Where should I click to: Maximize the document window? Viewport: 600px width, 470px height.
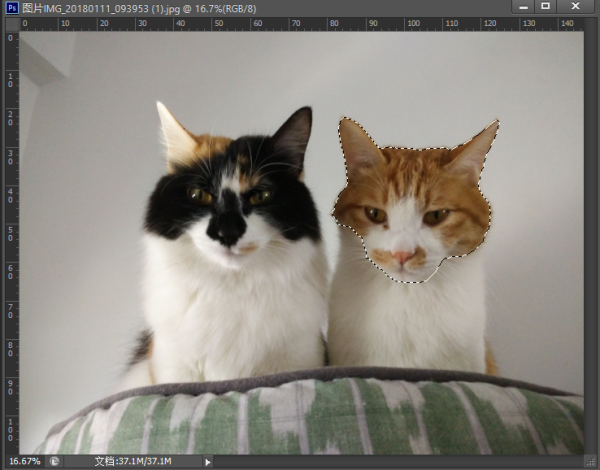click(x=546, y=6)
